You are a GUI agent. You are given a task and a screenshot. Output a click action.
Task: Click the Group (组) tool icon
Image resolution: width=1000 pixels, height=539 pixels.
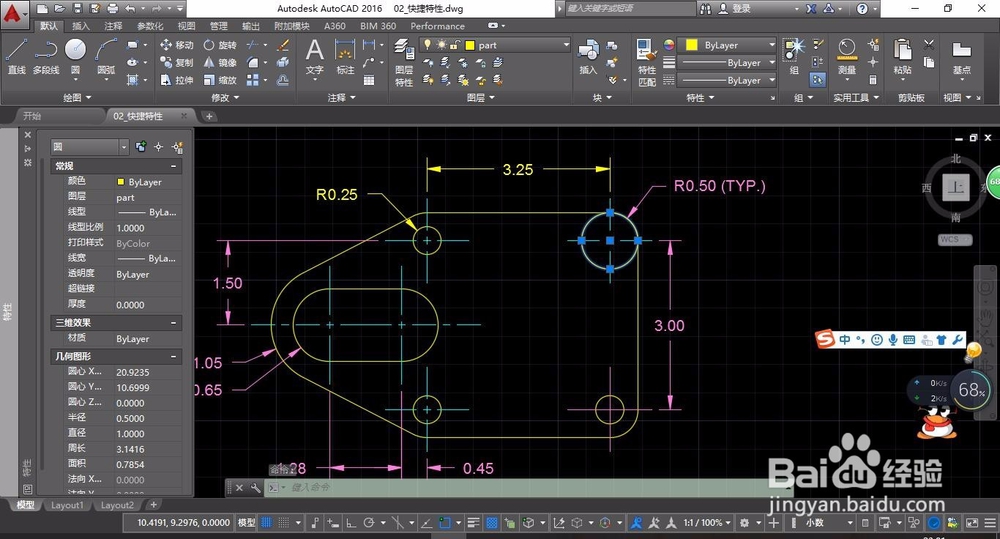coord(794,56)
